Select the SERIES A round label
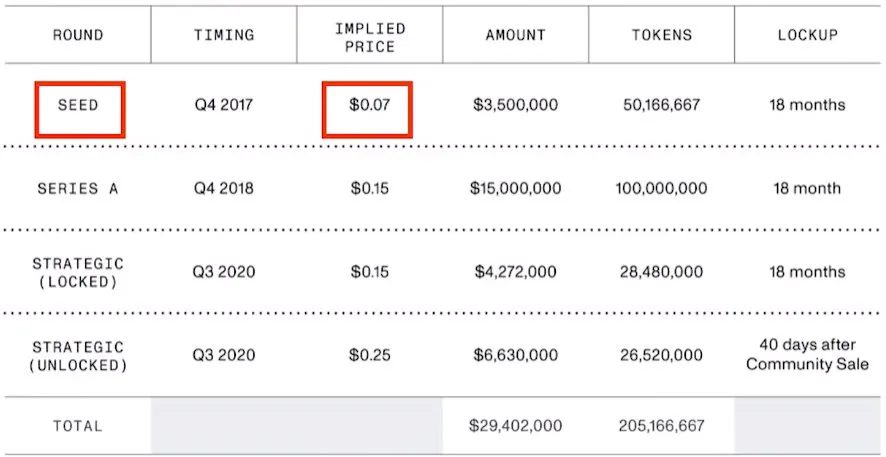The width and height of the screenshot is (886, 457). 78,188
